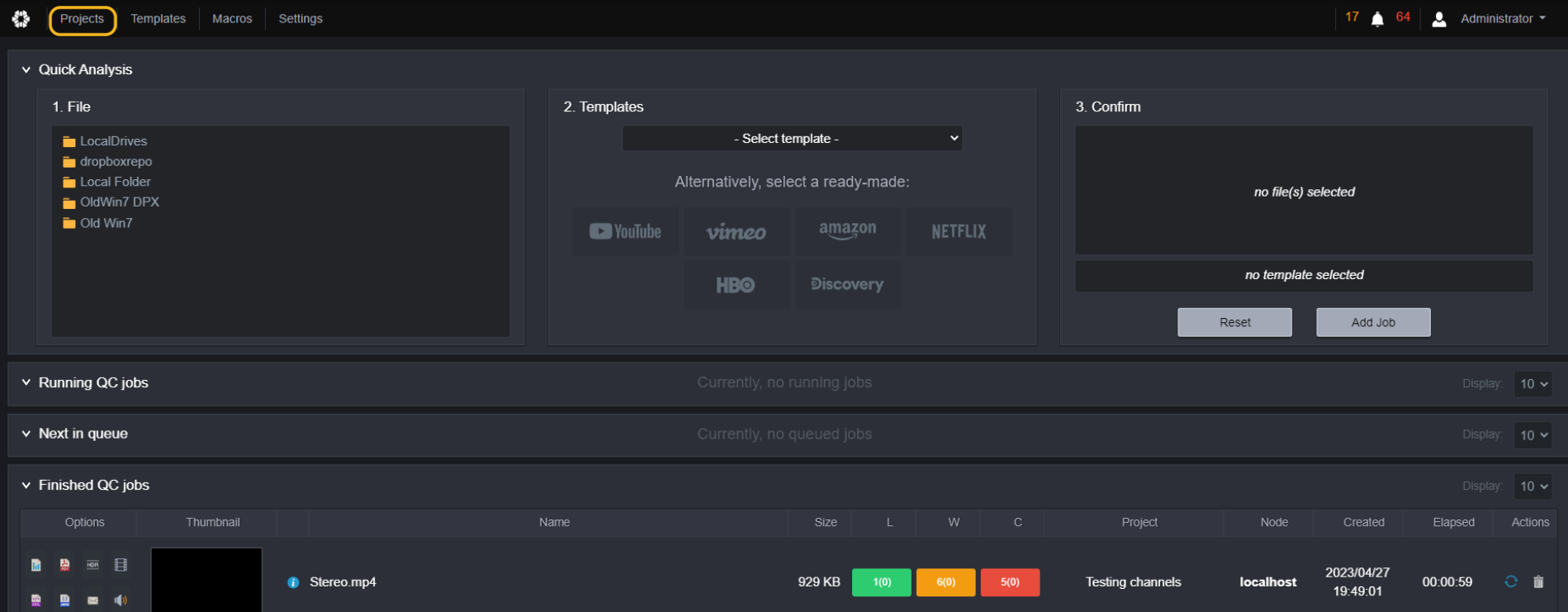Open the Select template dropdown
Screen dimensions: 1568x612
[792, 139]
